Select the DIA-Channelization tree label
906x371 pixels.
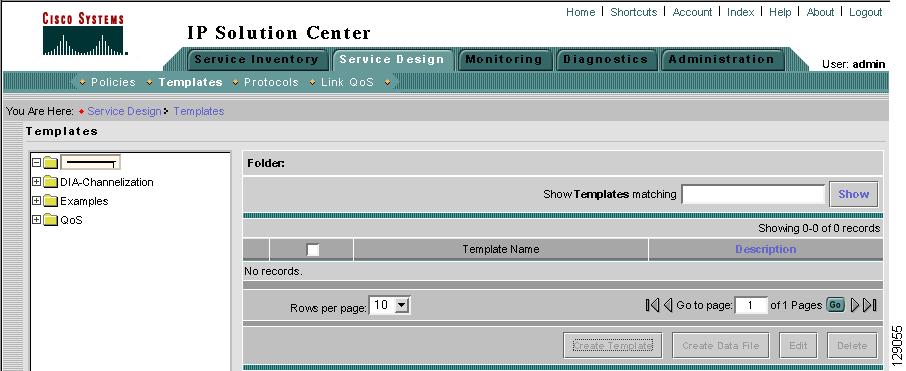click(x=107, y=183)
